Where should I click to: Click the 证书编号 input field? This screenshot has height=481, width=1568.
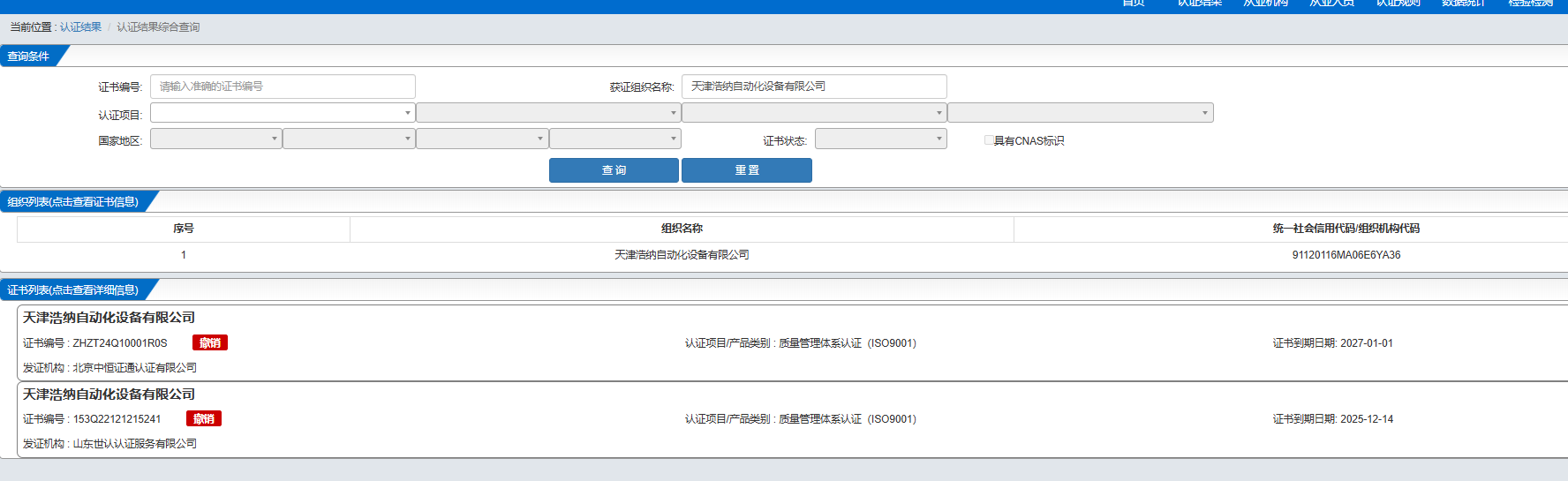pyautogui.click(x=283, y=86)
